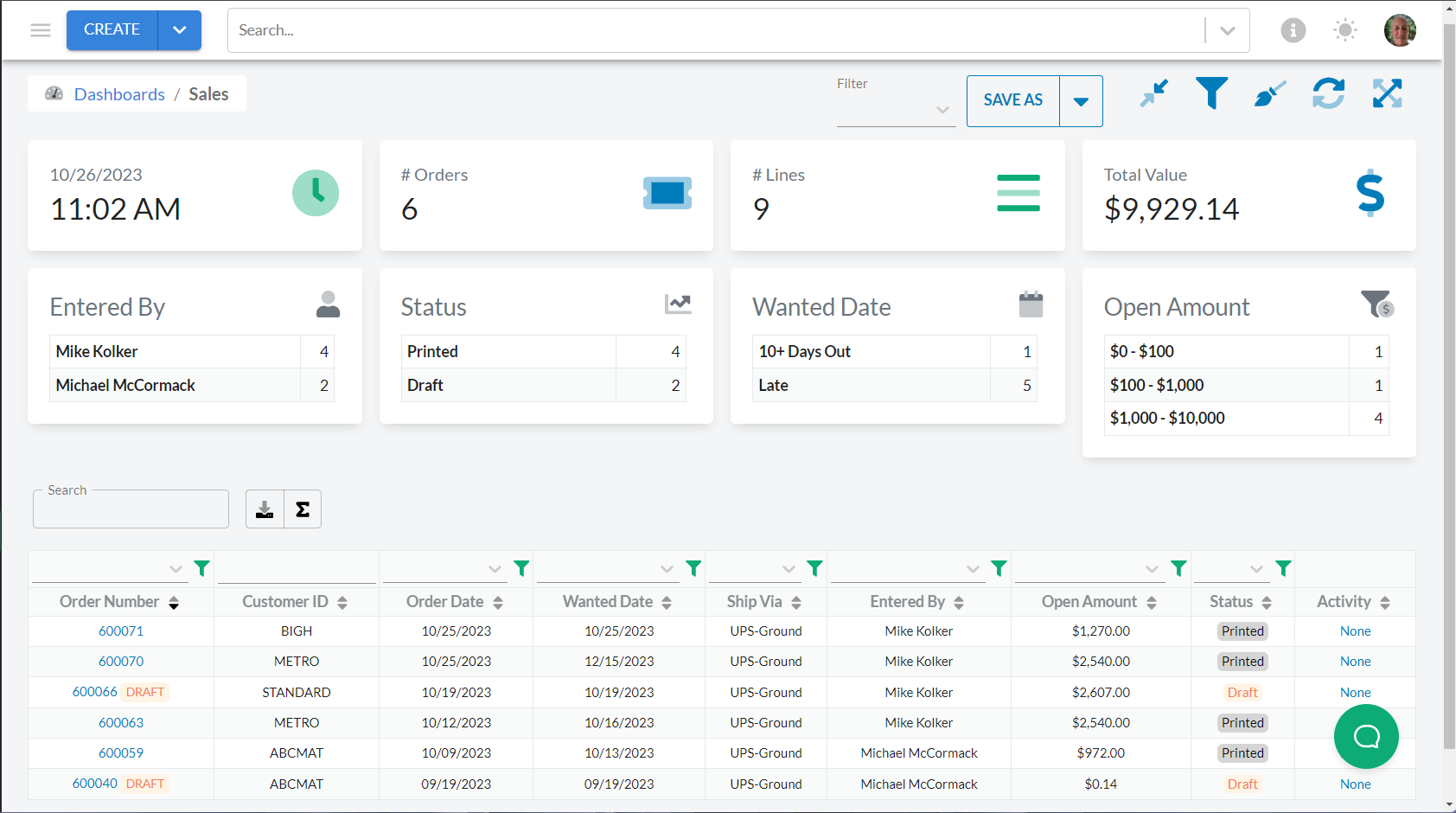Export the orders table via download icon
Screen dimensions: 1456x813
[265, 509]
